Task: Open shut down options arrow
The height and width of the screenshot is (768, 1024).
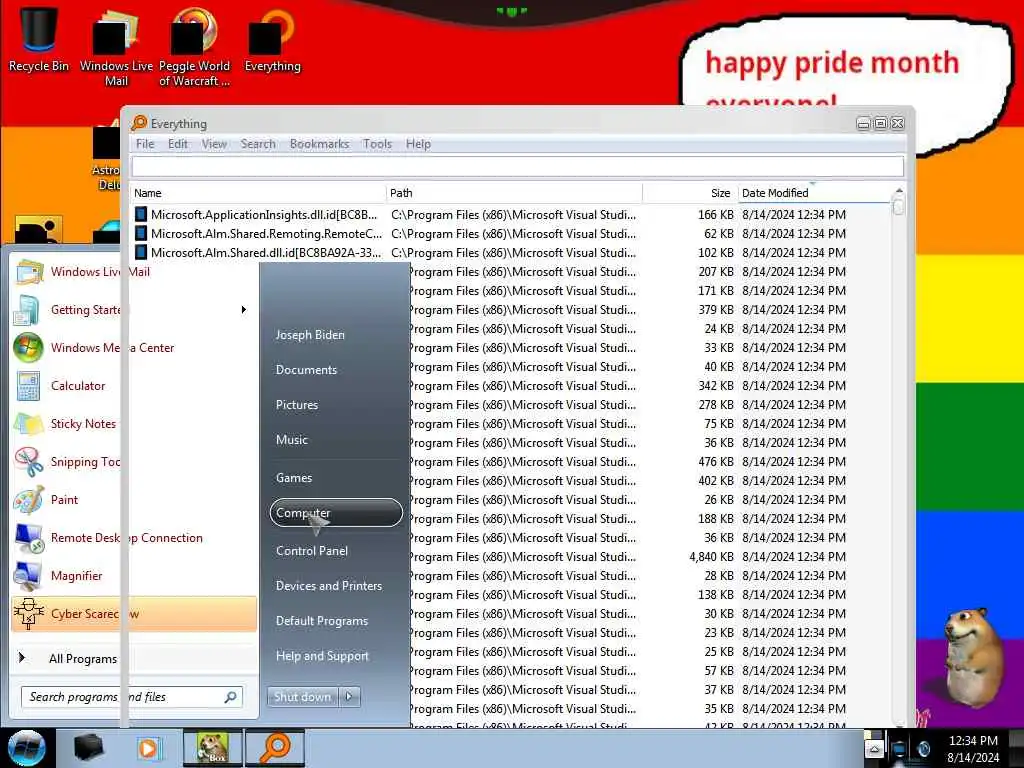Action: [349, 697]
